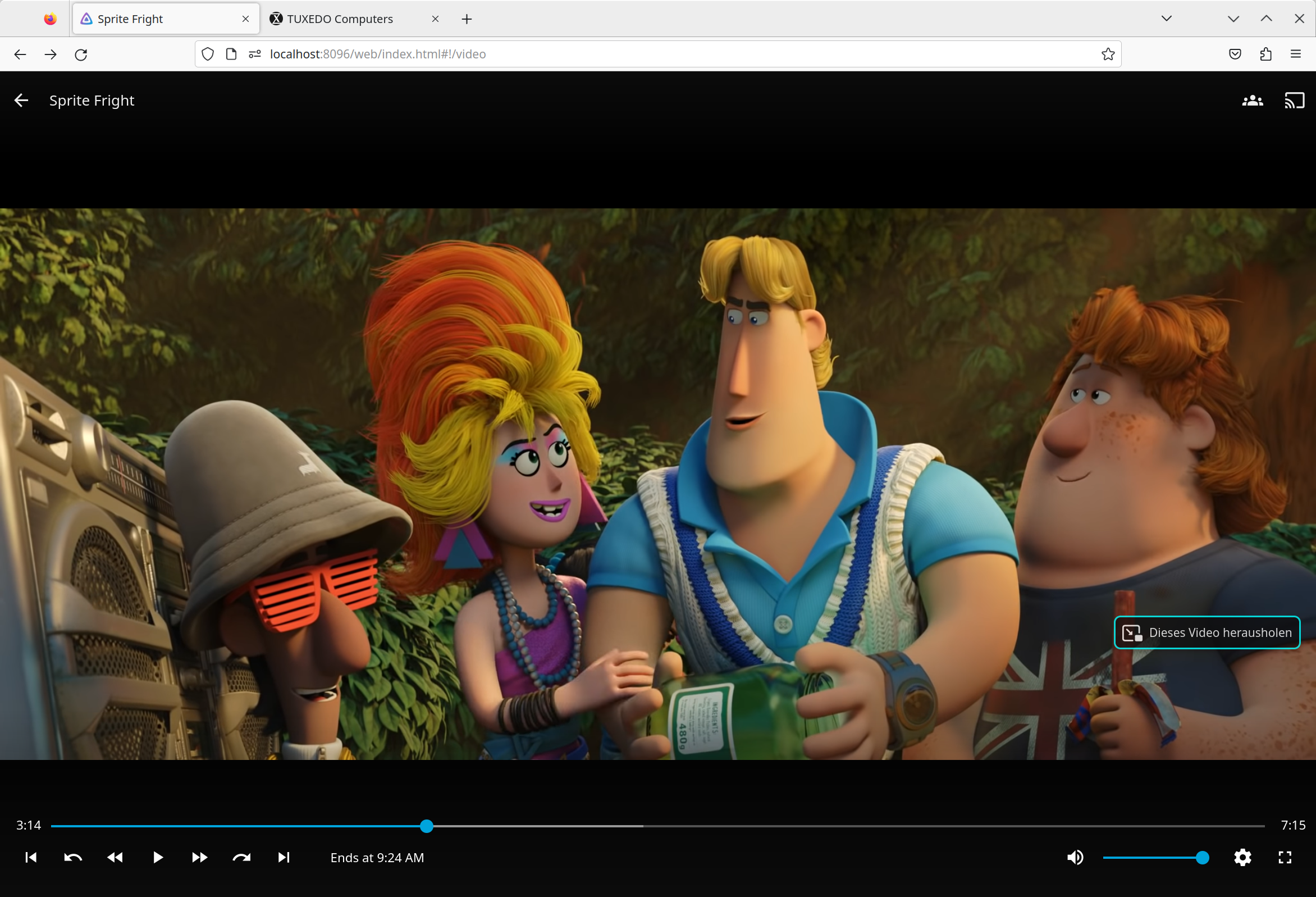Open the browser extensions panel
This screenshot has height=897, width=1316.
point(1265,54)
